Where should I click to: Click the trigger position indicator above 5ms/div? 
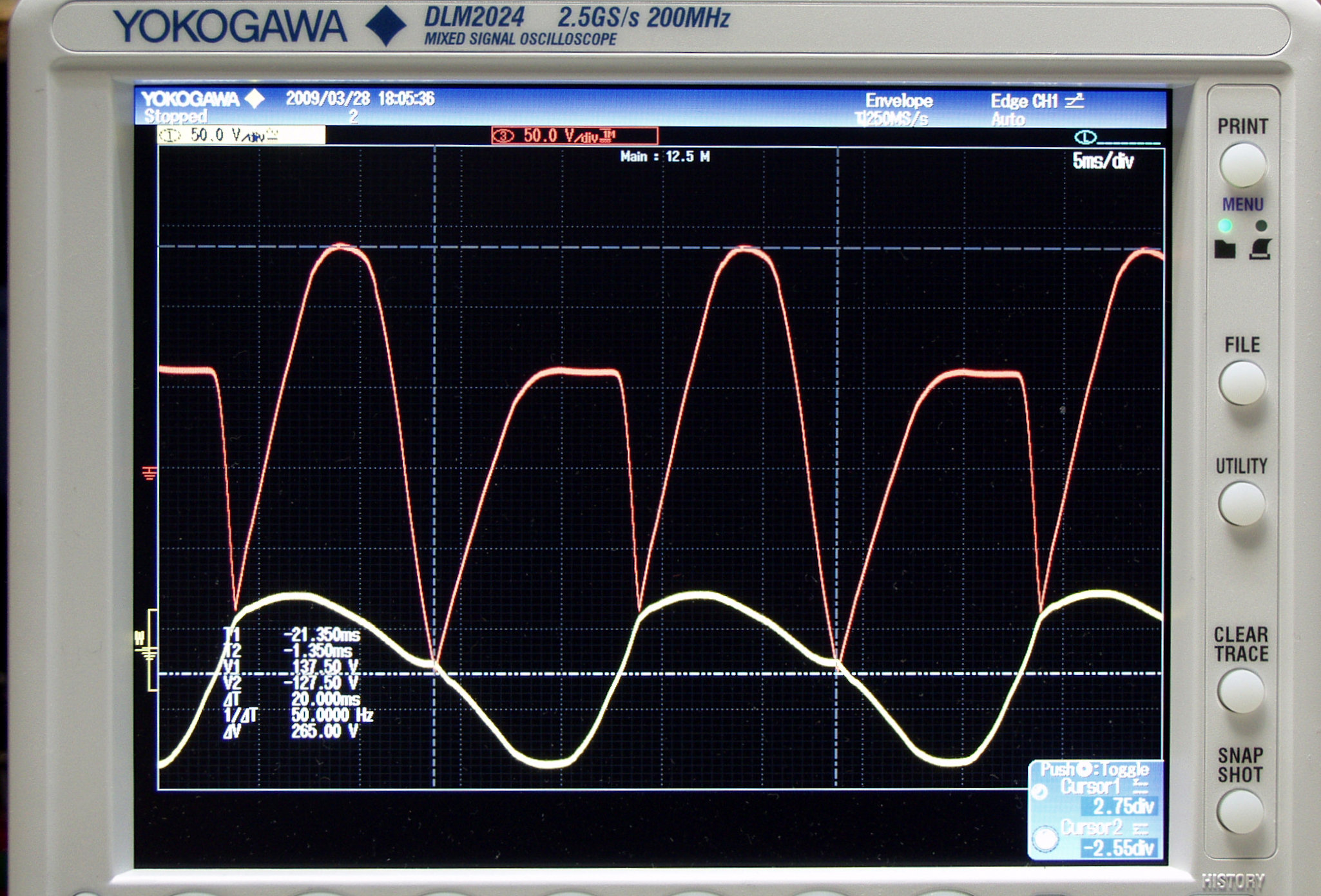[x=1086, y=137]
